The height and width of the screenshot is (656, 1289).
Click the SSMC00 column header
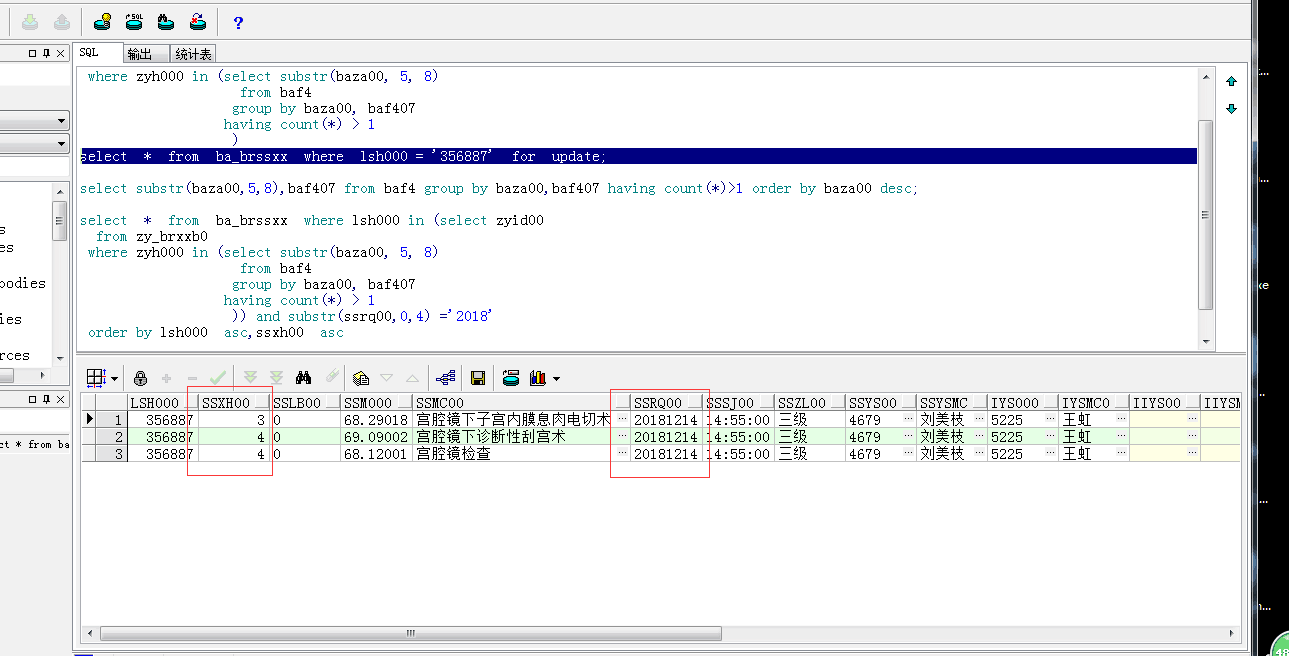click(522, 403)
